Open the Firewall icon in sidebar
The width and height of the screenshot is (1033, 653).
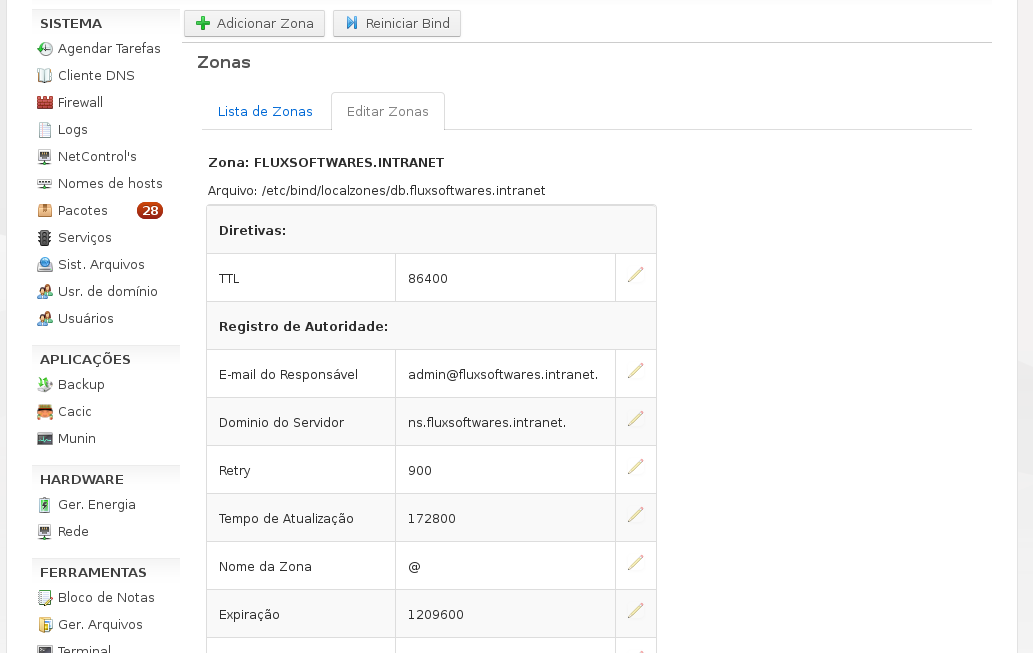click(44, 103)
